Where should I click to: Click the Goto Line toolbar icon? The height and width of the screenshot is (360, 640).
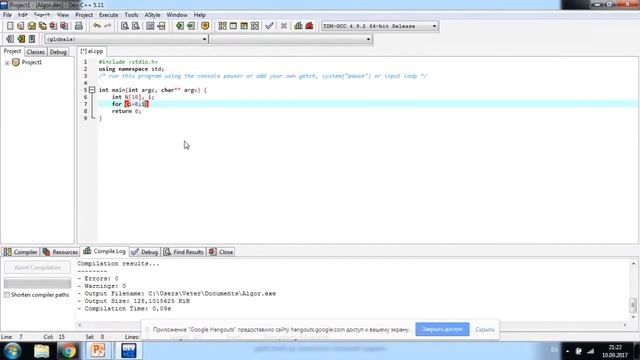tap(161, 26)
